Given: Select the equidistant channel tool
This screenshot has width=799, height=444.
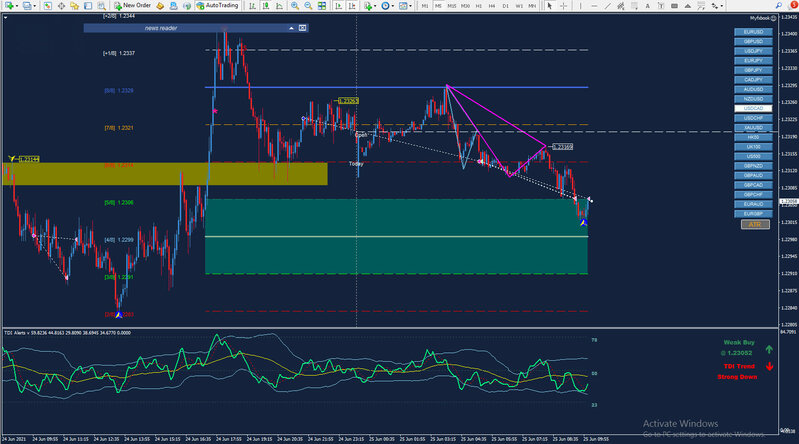Looking at the screenshot, I should click(621, 6).
